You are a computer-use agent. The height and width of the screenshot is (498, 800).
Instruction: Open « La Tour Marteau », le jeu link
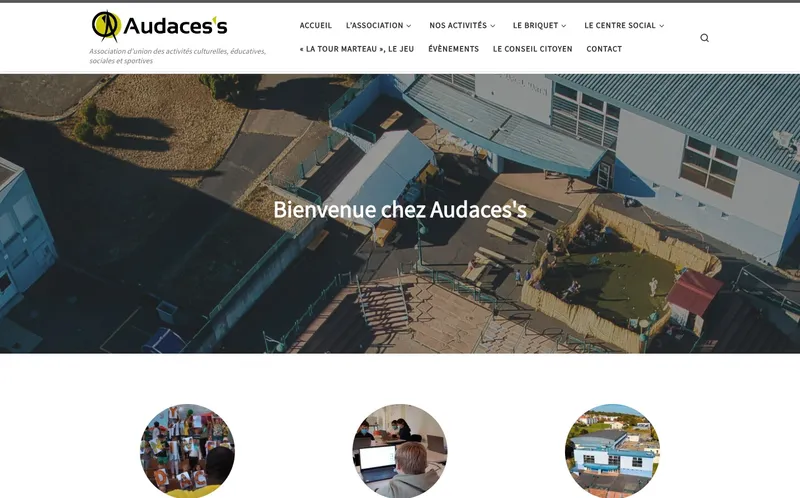pyautogui.click(x=357, y=49)
